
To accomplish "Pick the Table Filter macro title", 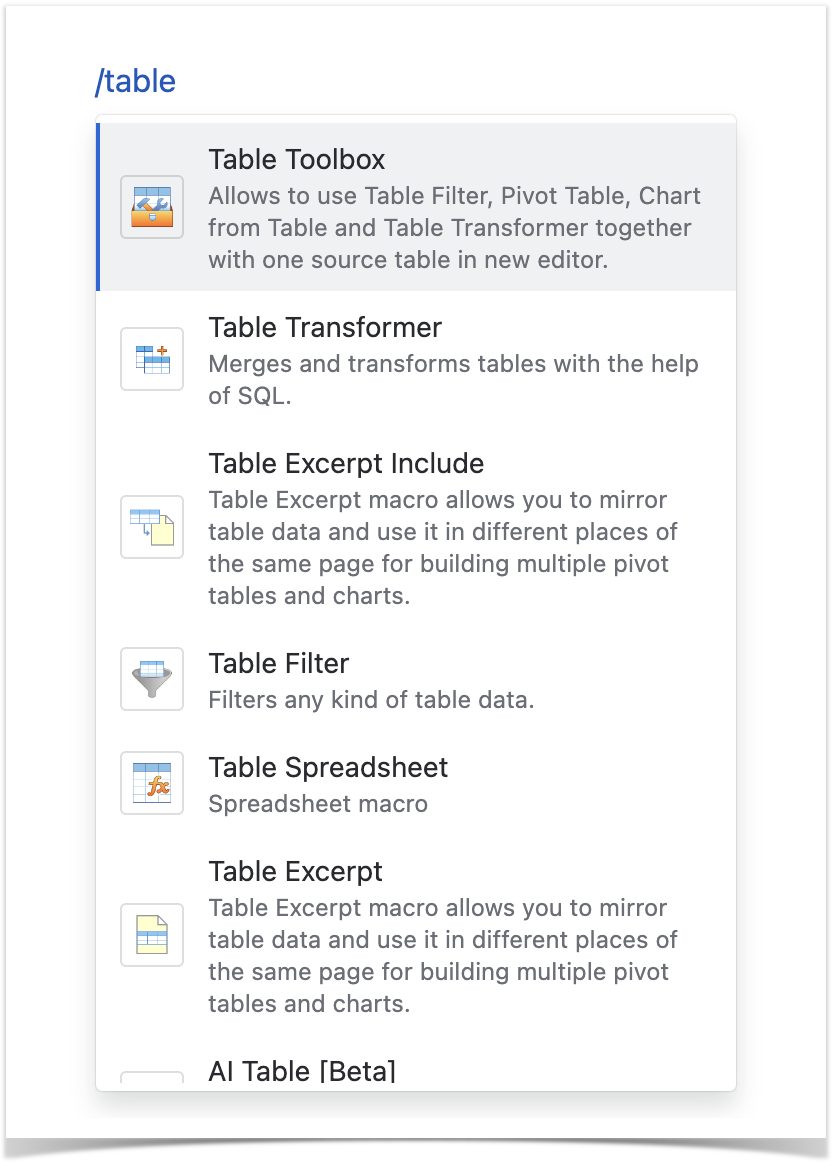I will [278, 664].
